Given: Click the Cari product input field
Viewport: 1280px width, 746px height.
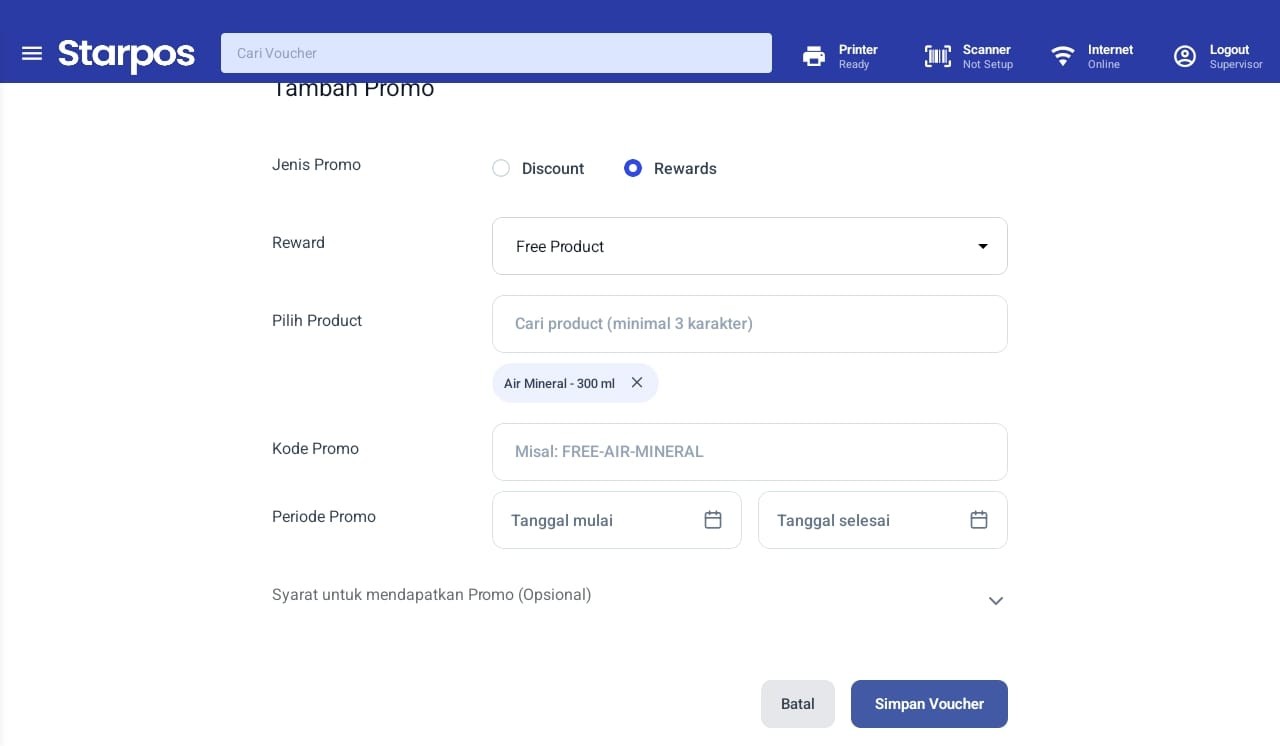Looking at the screenshot, I should (750, 324).
